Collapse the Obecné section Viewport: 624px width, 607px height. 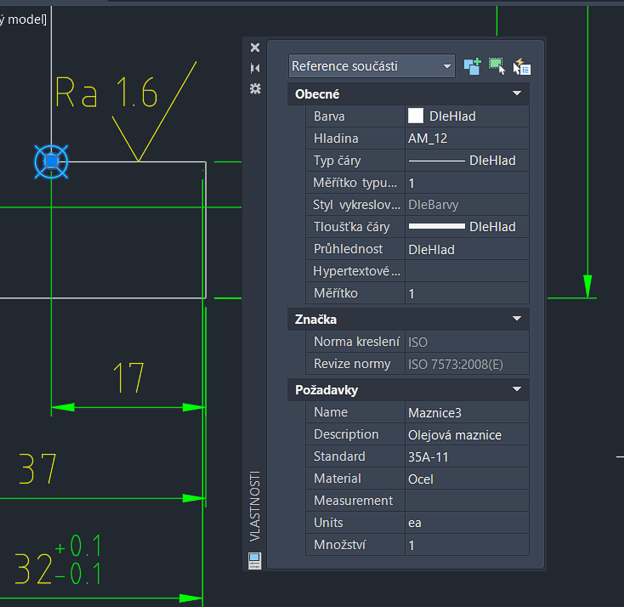click(516, 94)
